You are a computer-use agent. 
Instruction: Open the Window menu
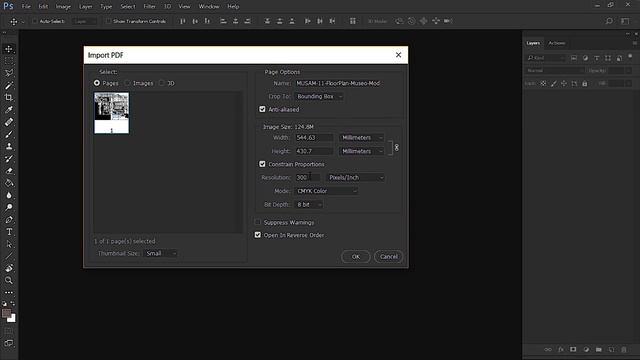click(x=209, y=7)
